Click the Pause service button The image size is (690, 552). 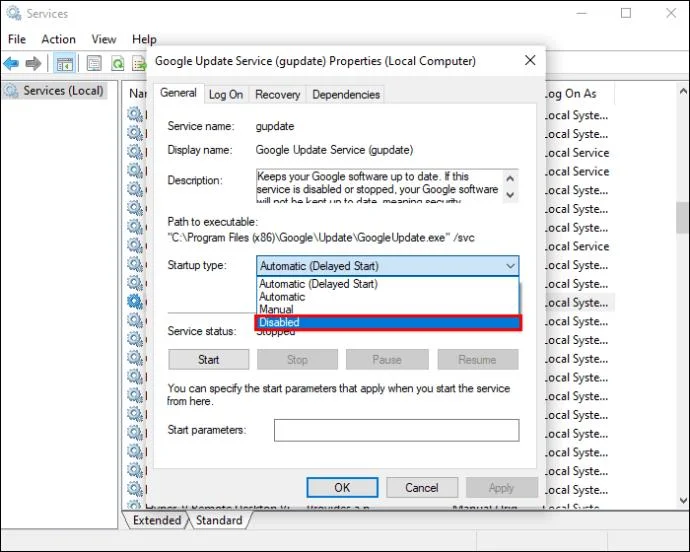[387, 360]
